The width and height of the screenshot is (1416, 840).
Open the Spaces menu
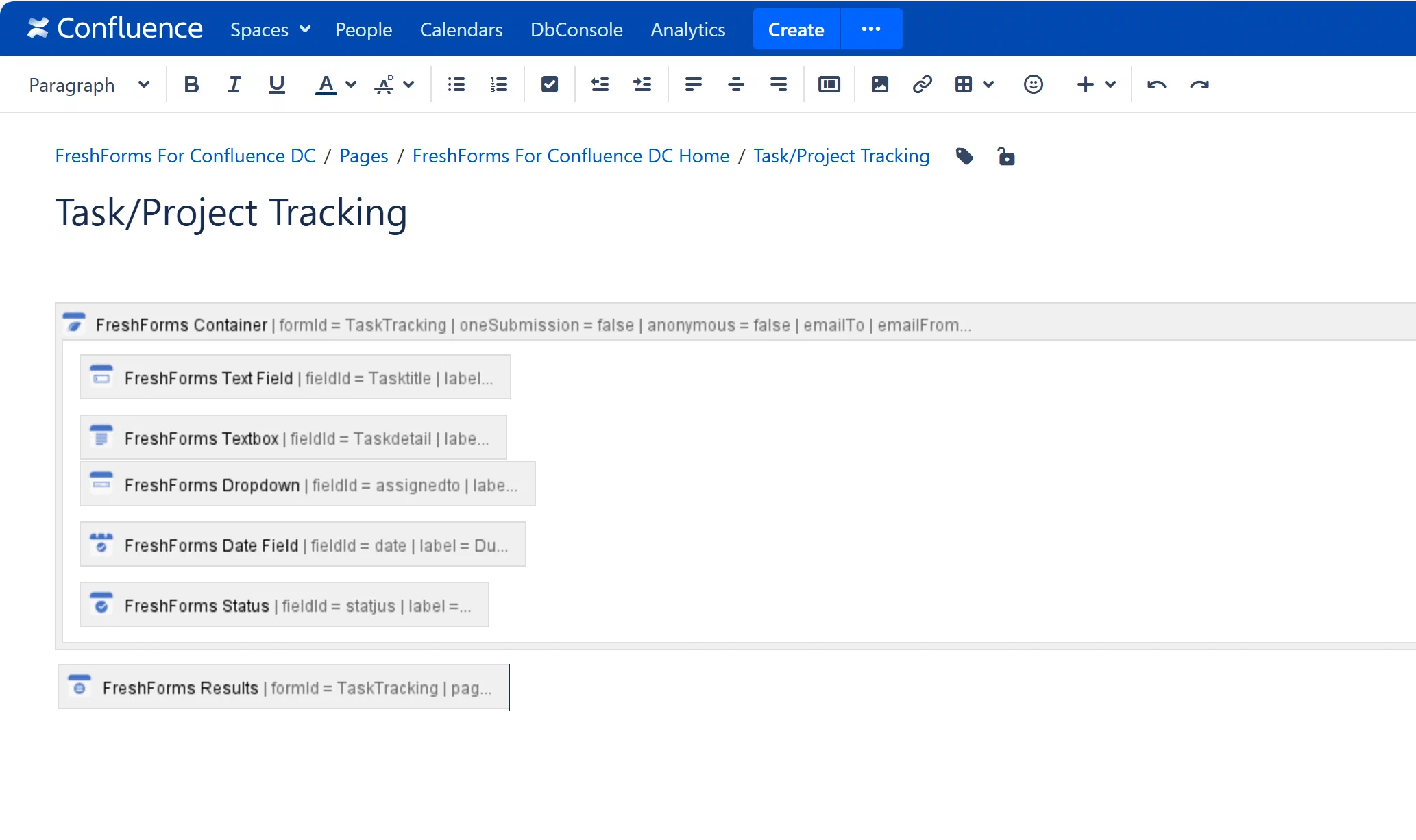(270, 29)
